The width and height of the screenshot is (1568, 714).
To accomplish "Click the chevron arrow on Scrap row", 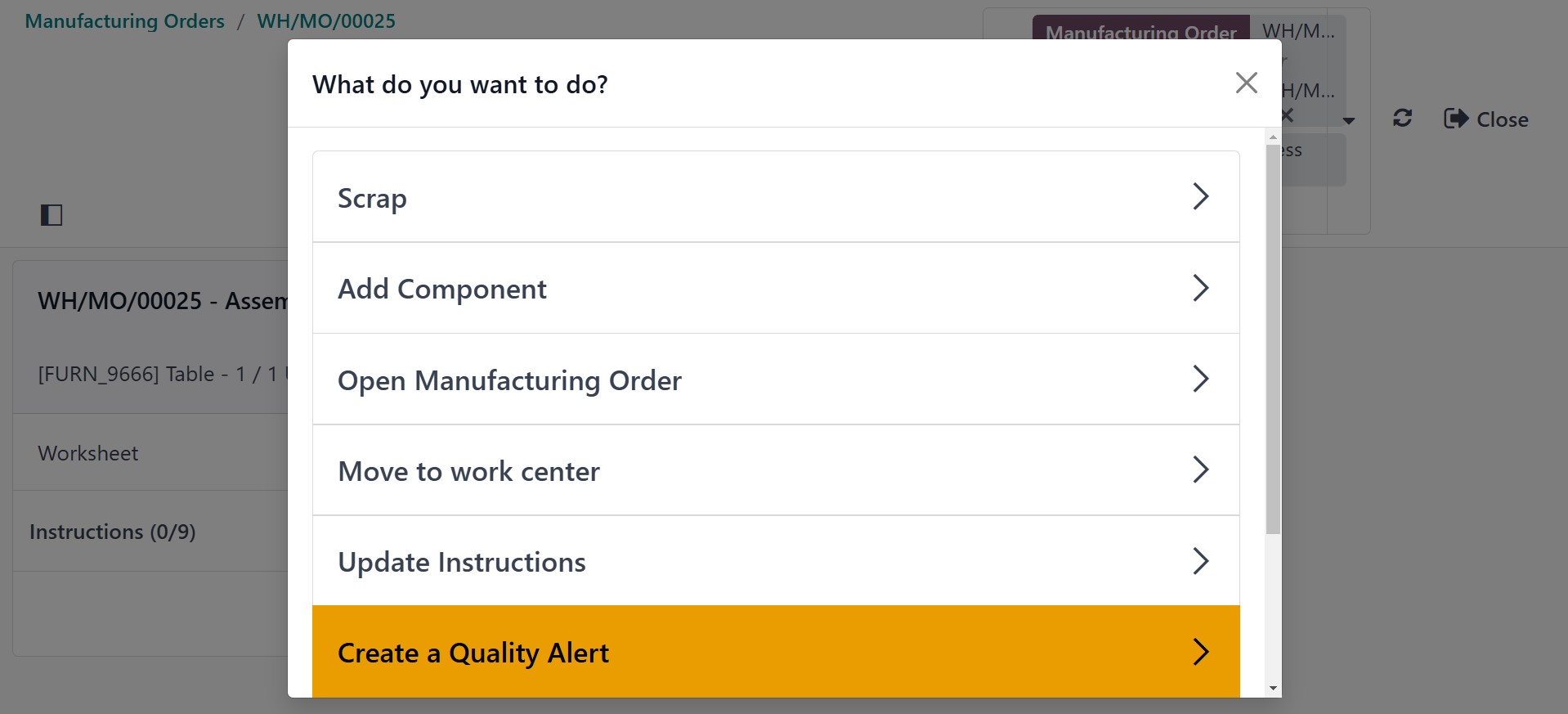I will tap(1200, 196).
